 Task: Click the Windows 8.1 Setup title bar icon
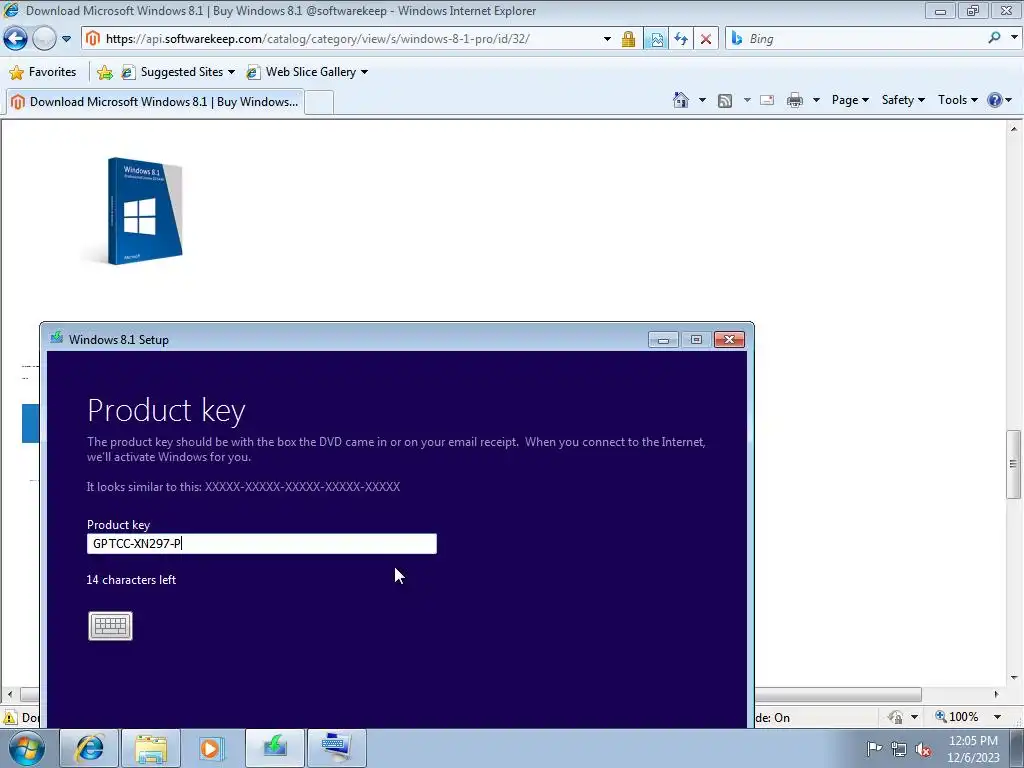(57, 338)
